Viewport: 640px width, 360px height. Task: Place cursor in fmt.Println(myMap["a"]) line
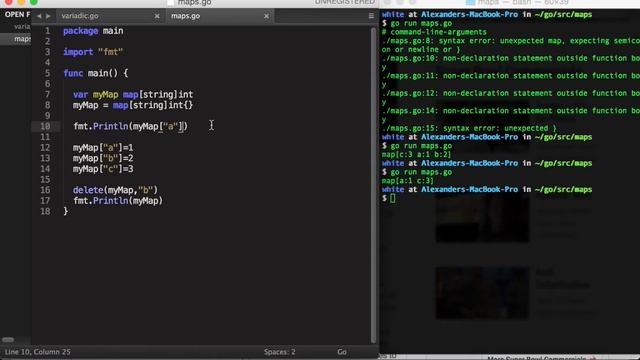point(131,127)
